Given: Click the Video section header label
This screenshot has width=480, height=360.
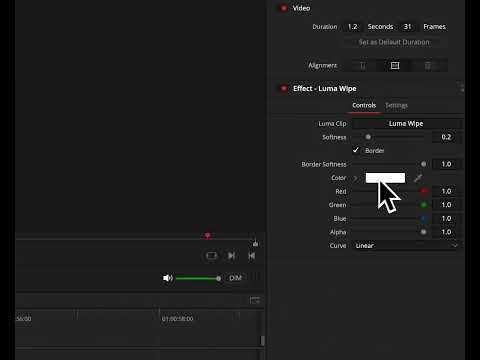Looking at the screenshot, I should 301,8.
